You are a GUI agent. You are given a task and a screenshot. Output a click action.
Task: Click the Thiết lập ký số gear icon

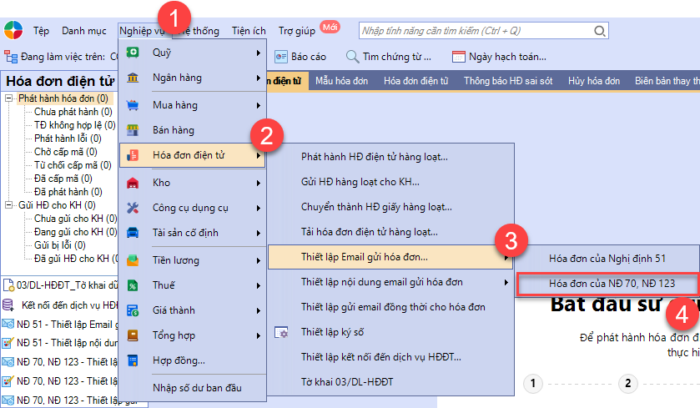pos(281,332)
